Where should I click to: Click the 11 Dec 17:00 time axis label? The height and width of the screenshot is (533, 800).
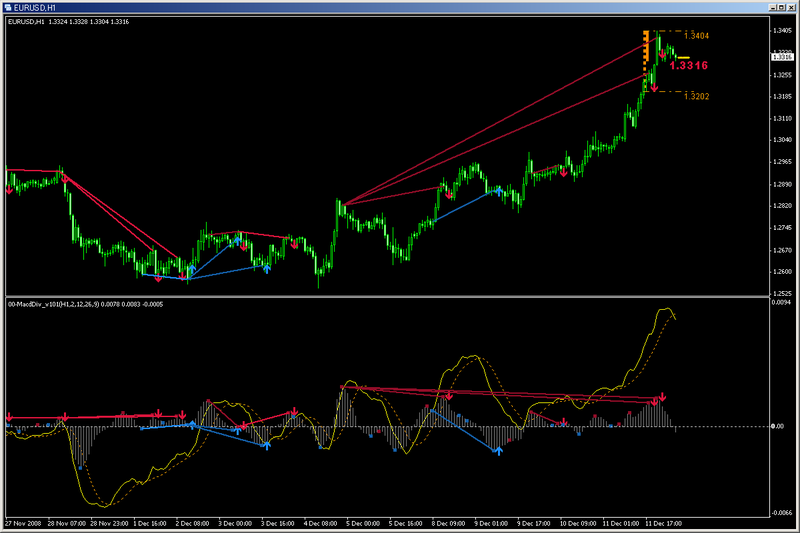pyautogui.click(x=663, y=523)
